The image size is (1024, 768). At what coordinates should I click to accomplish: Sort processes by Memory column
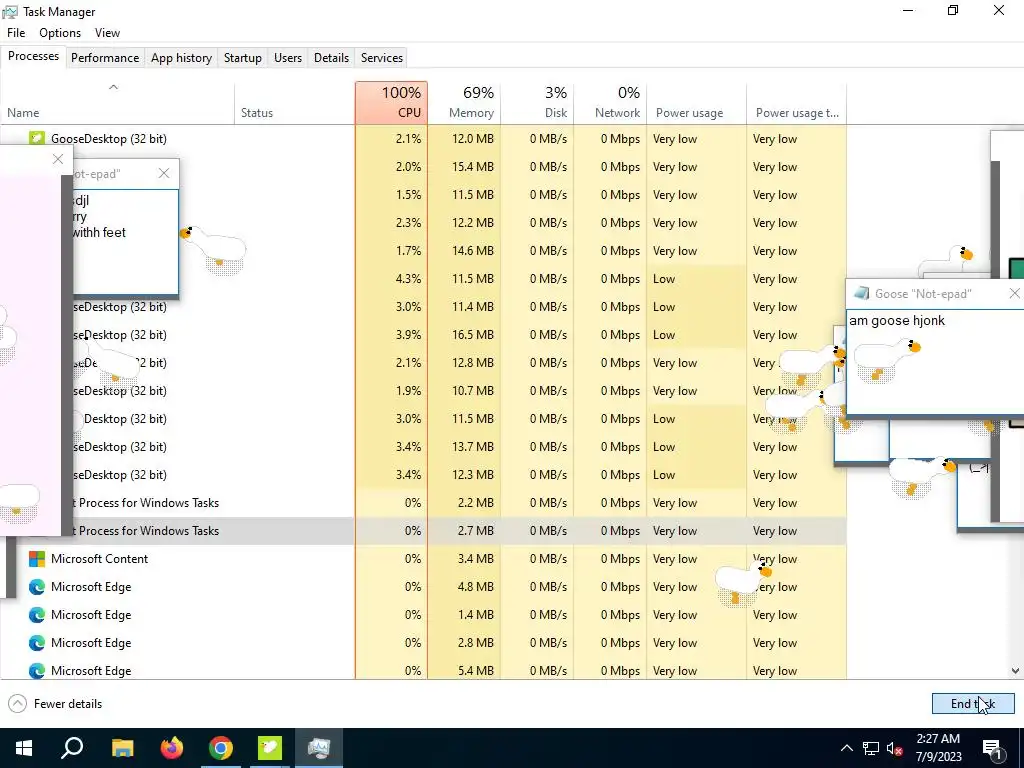tap(464, 103)
